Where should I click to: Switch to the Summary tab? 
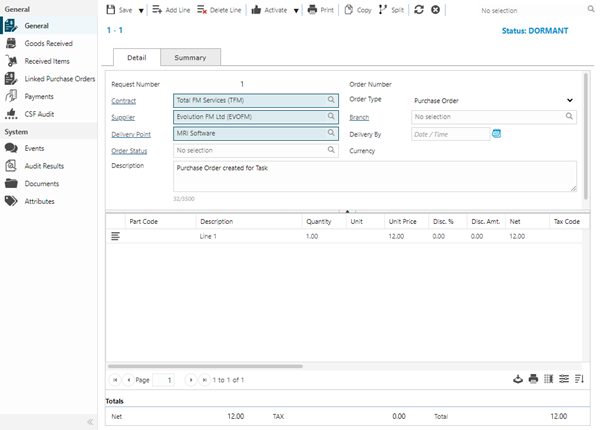[x=190, y=58]
